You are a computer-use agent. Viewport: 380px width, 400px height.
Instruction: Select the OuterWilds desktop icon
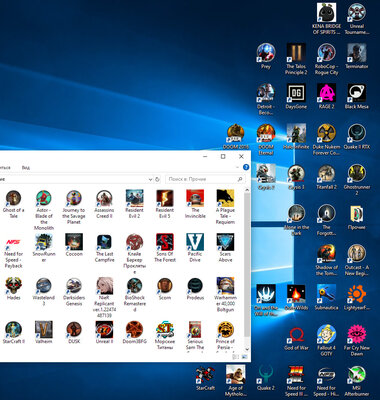pyautogui.click(x=296, y=298)
